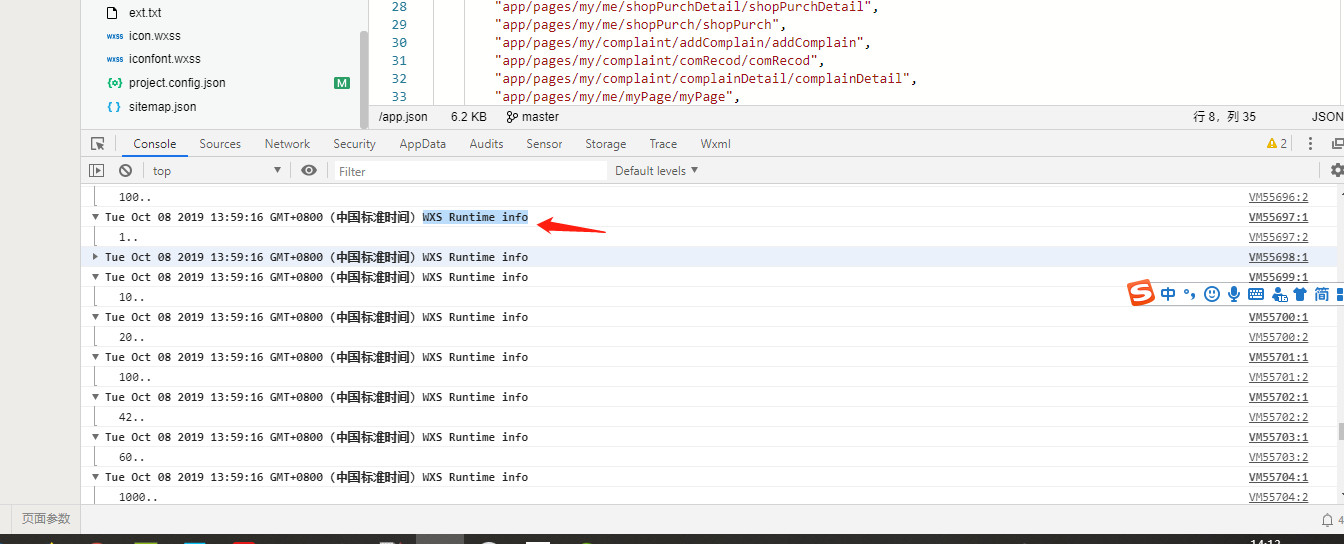Expand the collapsed log entry VM55698:1
Screen dimensions: 1344x544
96,257
